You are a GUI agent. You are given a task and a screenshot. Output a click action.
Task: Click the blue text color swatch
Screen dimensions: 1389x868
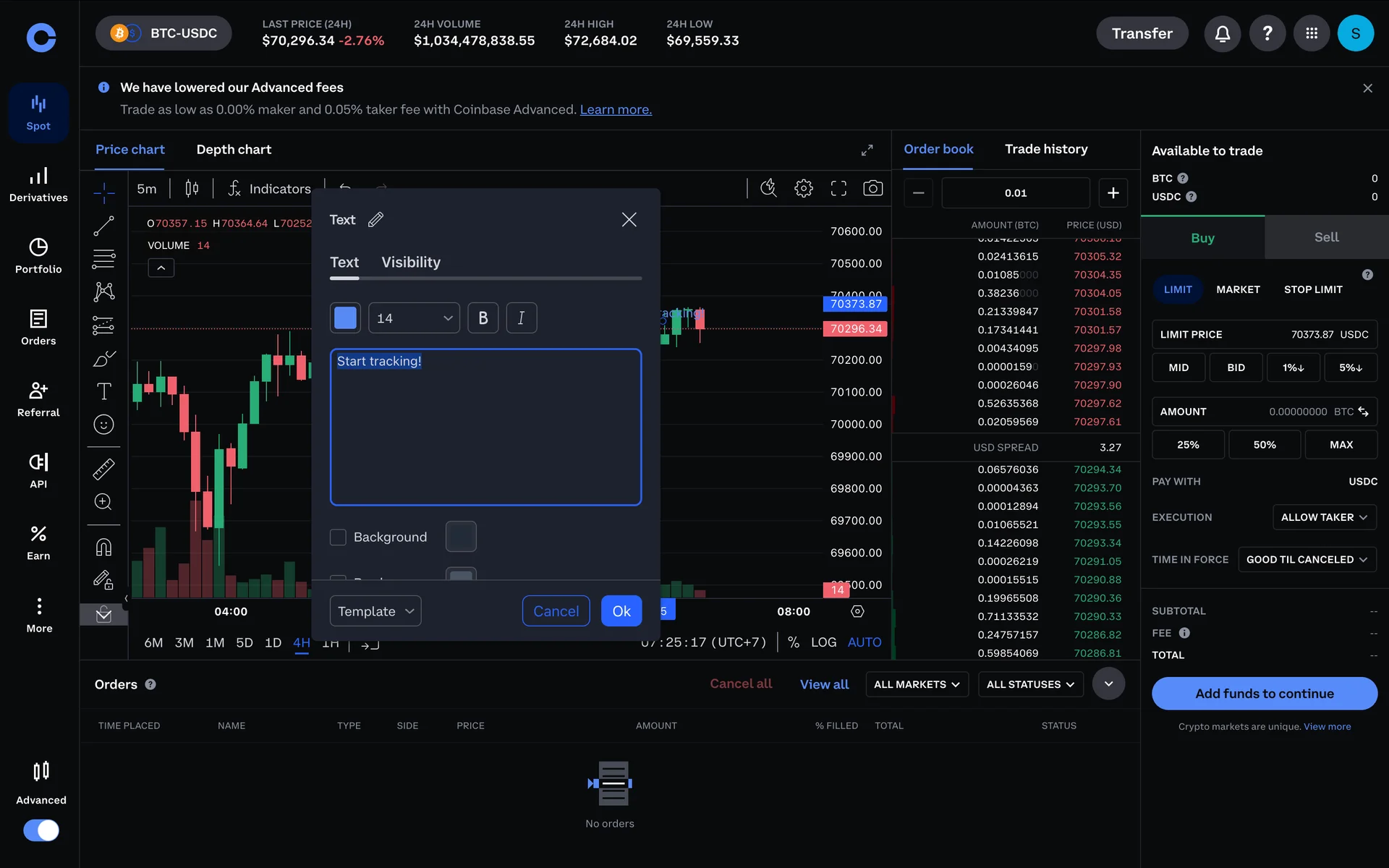pyautogui.click(x=345, y=318)
